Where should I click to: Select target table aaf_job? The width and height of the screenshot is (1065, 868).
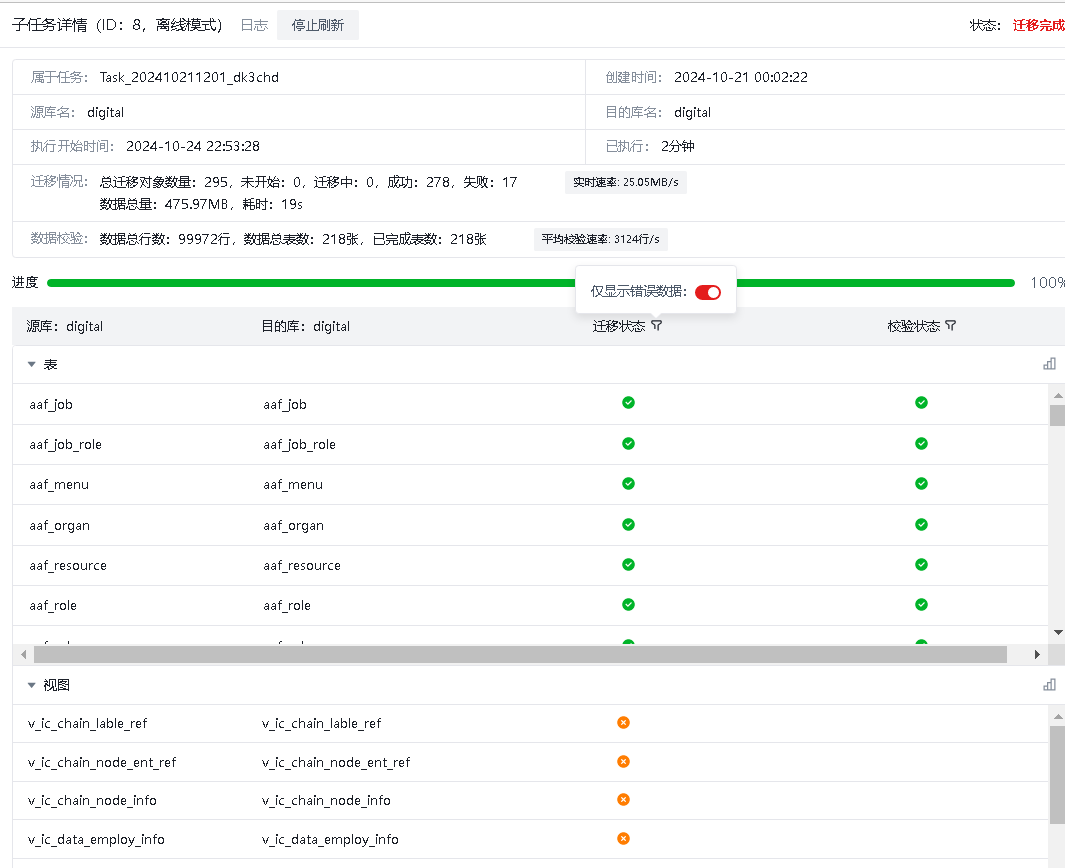[x=285, y=405]
